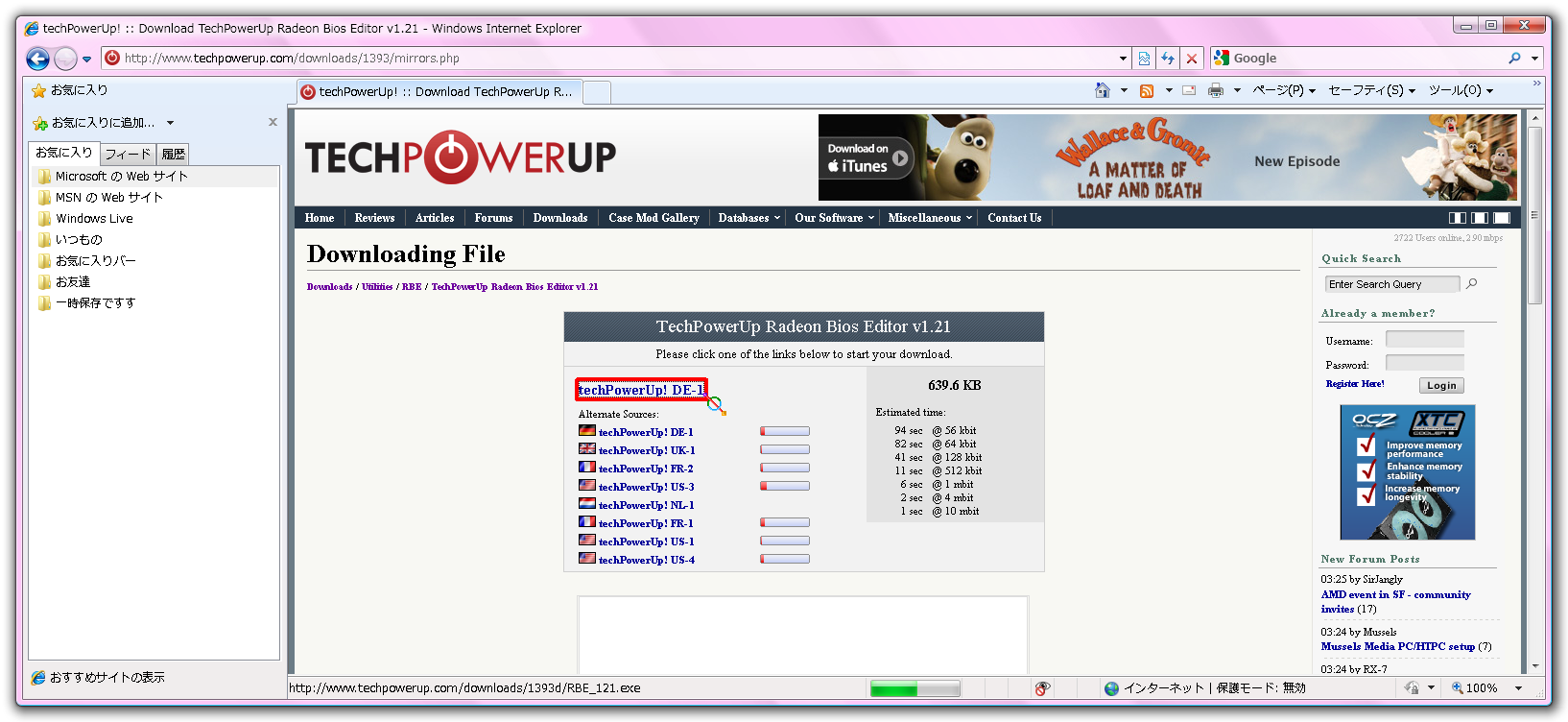Stop loading with the red X icon

(x=1192, y=59)
